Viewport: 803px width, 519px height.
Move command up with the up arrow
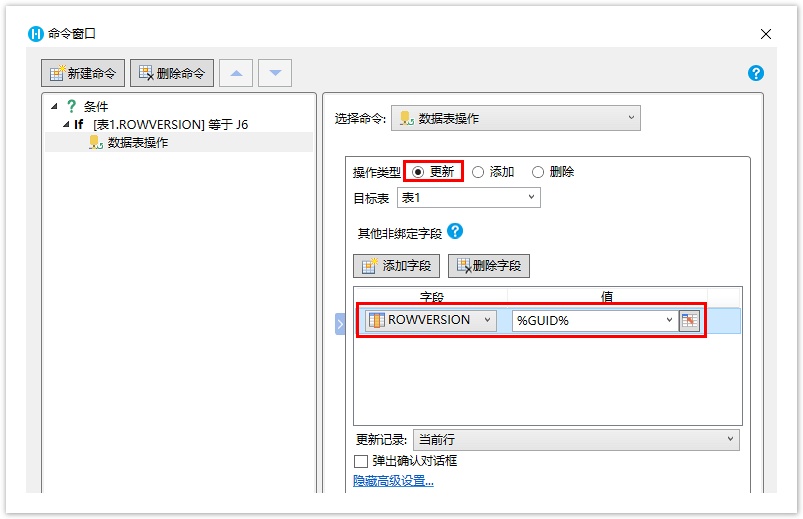pos(236,73)
